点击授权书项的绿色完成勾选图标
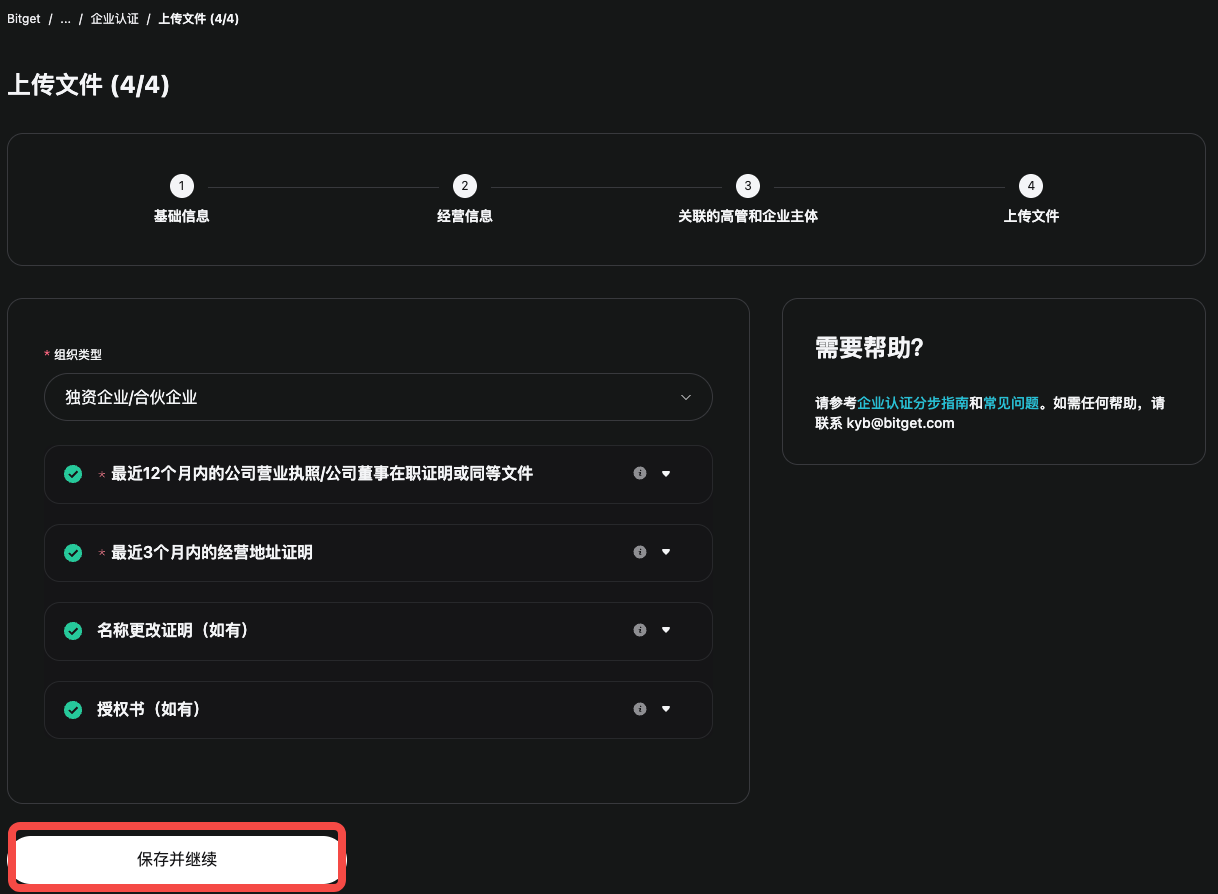This screenshot has width=1218, height=894. tap(73, 709)
